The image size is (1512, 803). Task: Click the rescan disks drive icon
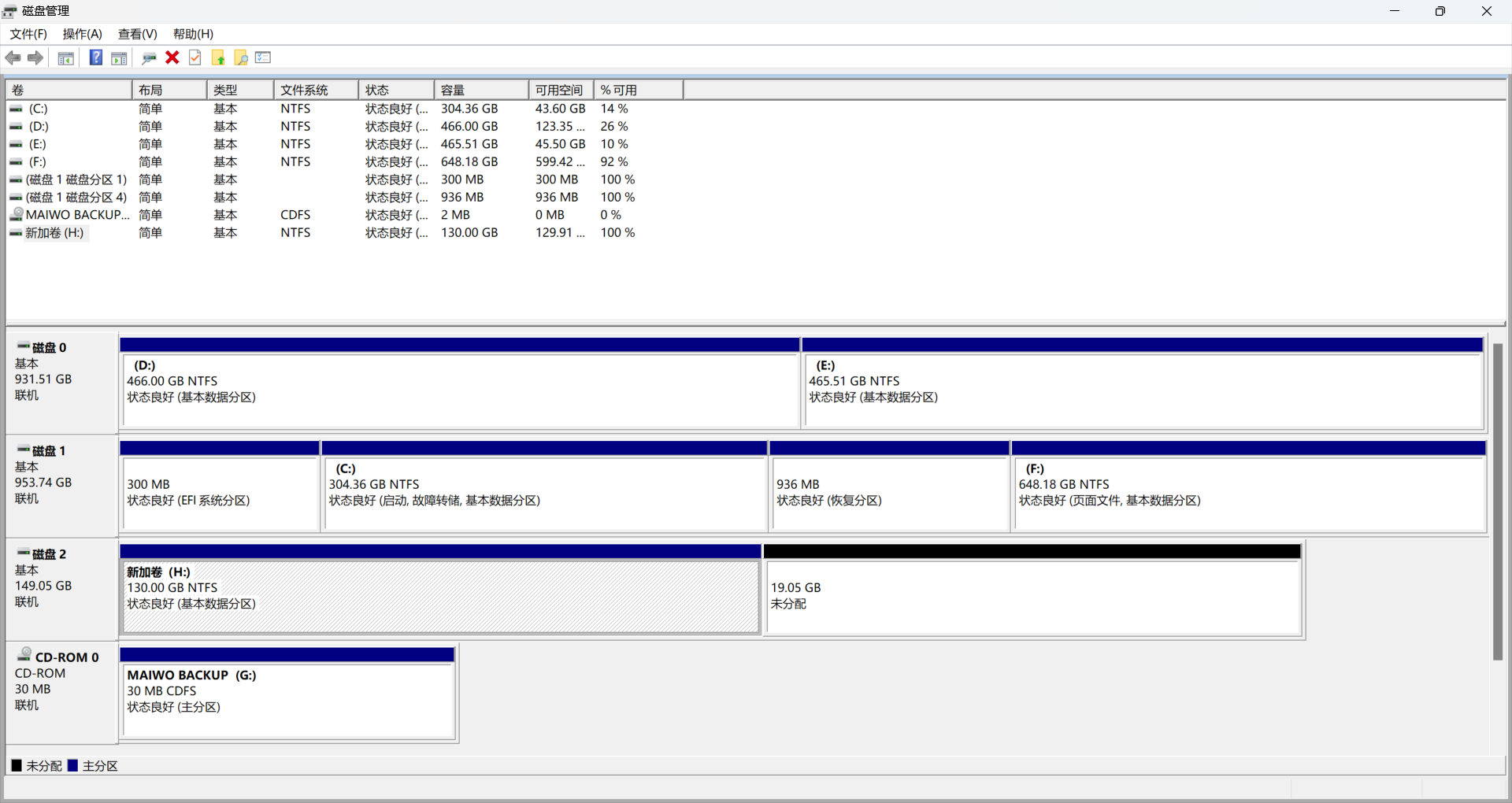click(x=149, y=57)
